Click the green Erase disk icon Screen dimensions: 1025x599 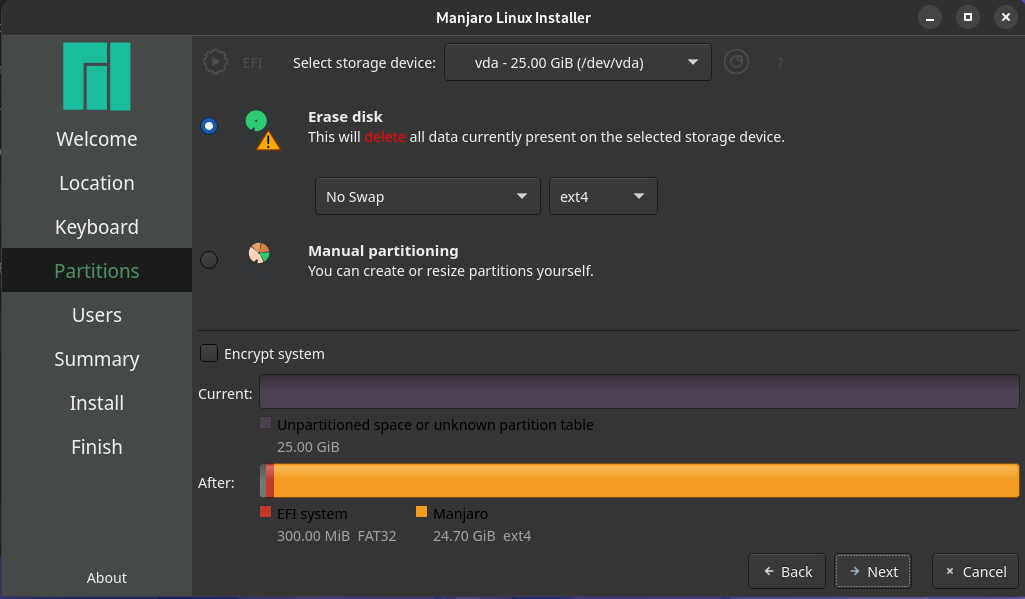point(257,121)
